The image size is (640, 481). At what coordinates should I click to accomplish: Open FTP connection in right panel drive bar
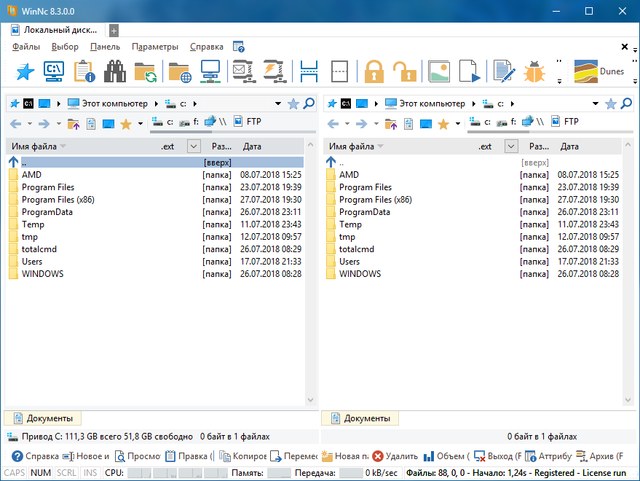point(571,123)
